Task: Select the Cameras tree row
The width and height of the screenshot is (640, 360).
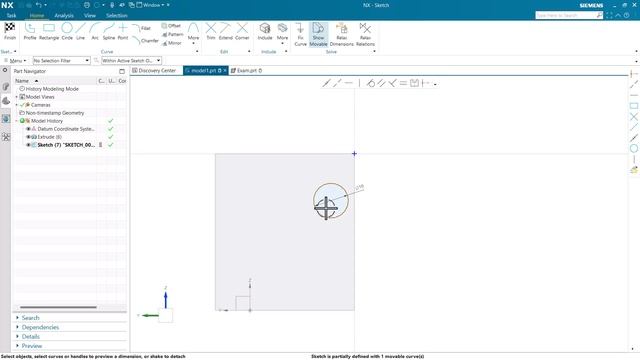Action: (x=40, y=105)
